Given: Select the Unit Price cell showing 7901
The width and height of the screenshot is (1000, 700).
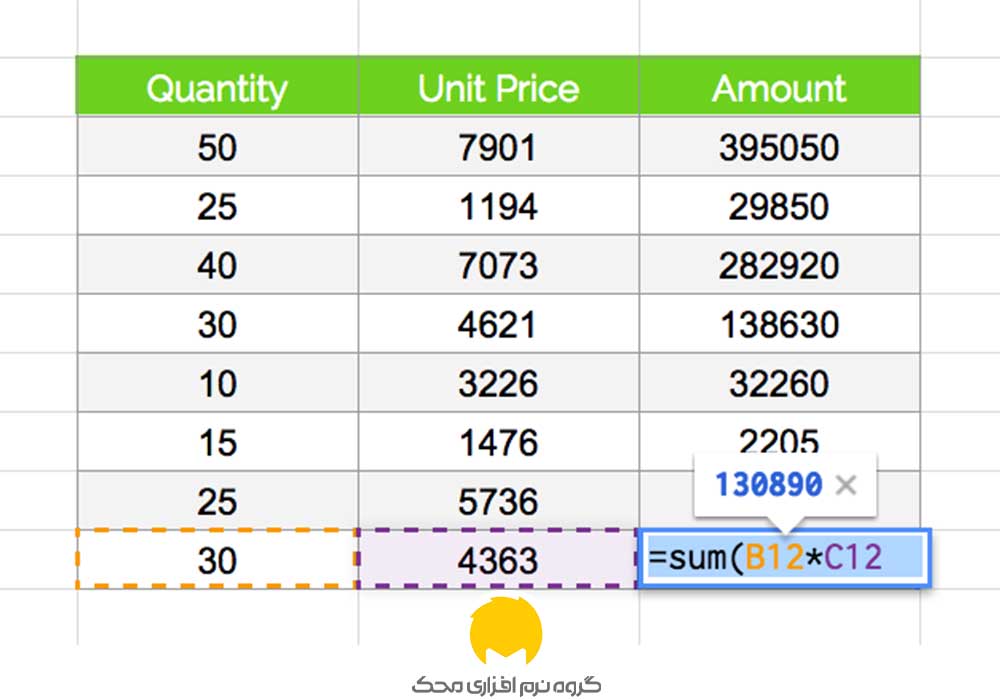Looking at the screenshot, I should pos(498,148).
